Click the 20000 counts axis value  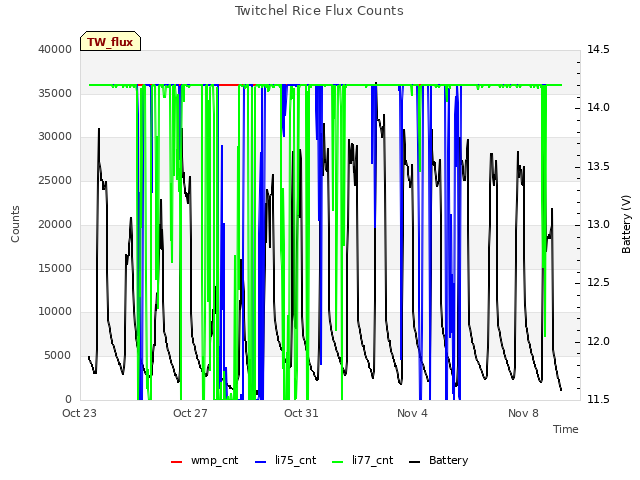click(55, 224)
